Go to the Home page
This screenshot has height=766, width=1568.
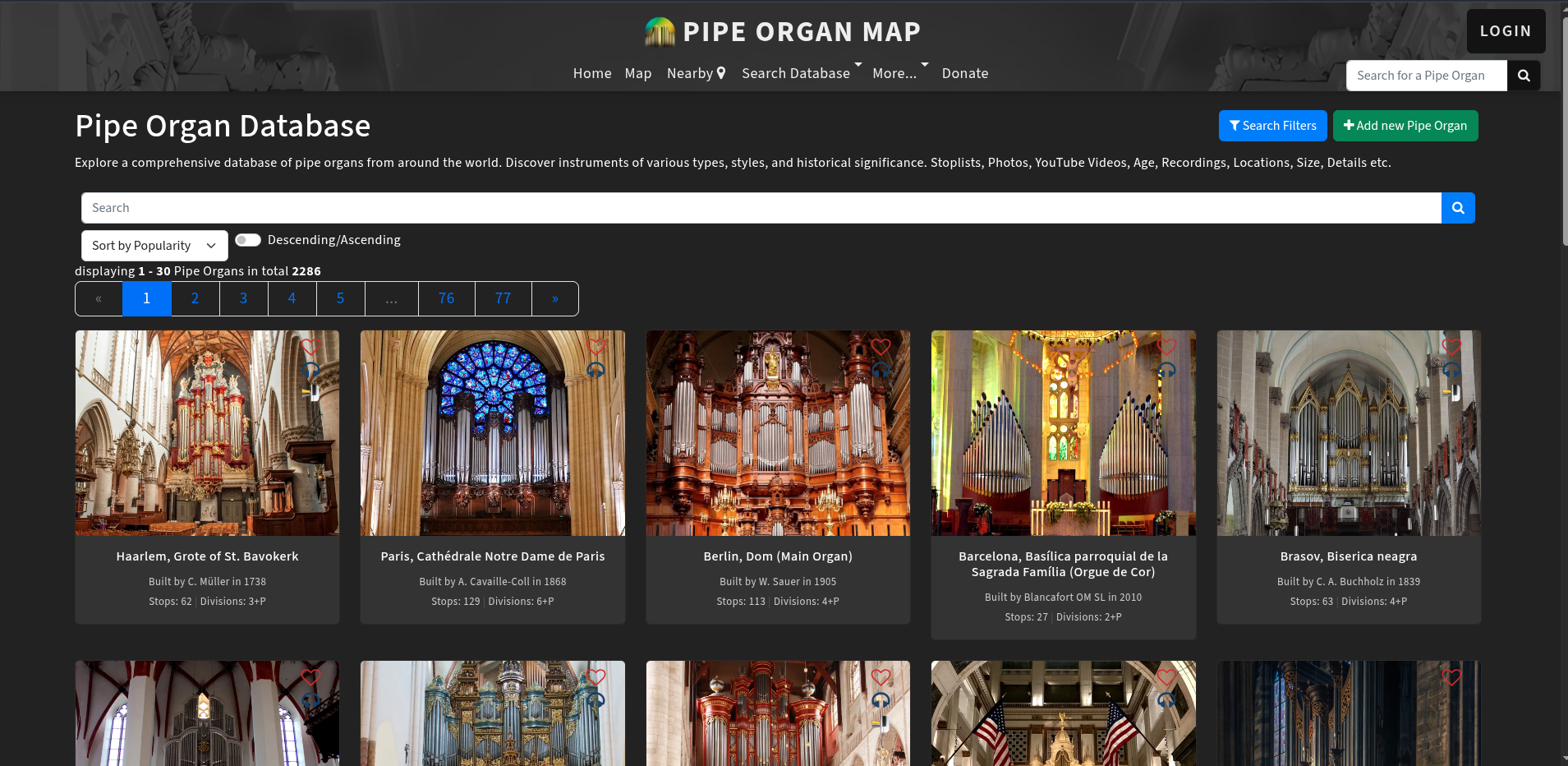(592, 73)
